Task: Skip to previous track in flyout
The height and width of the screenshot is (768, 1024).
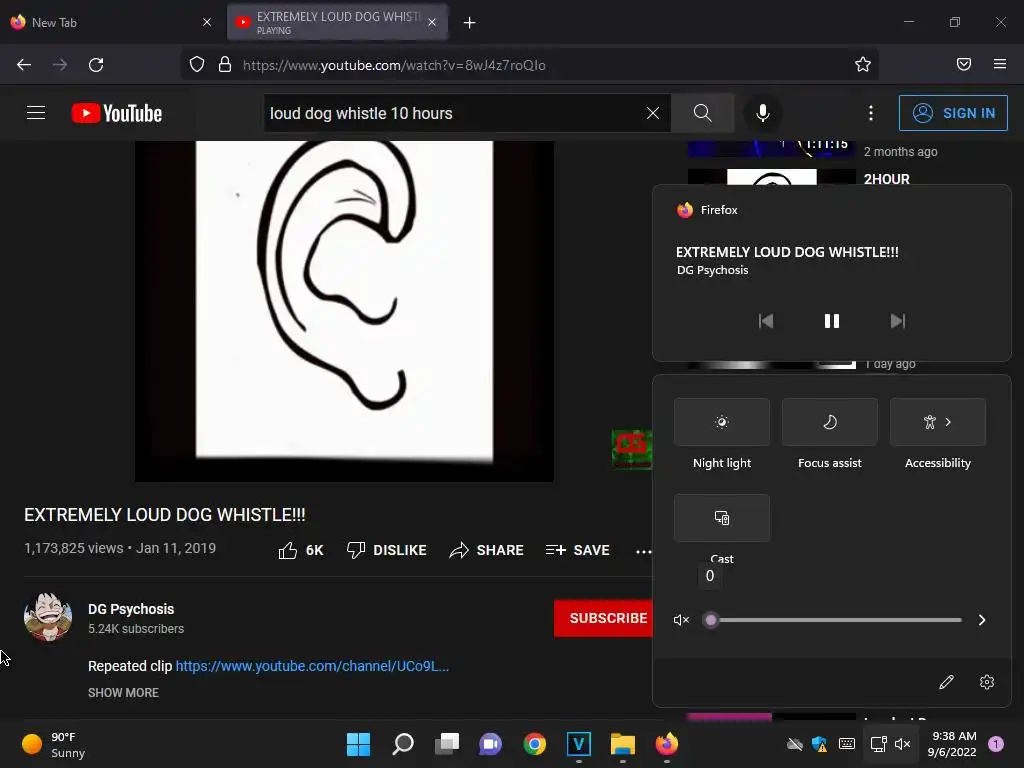Action: click(765, 321)
